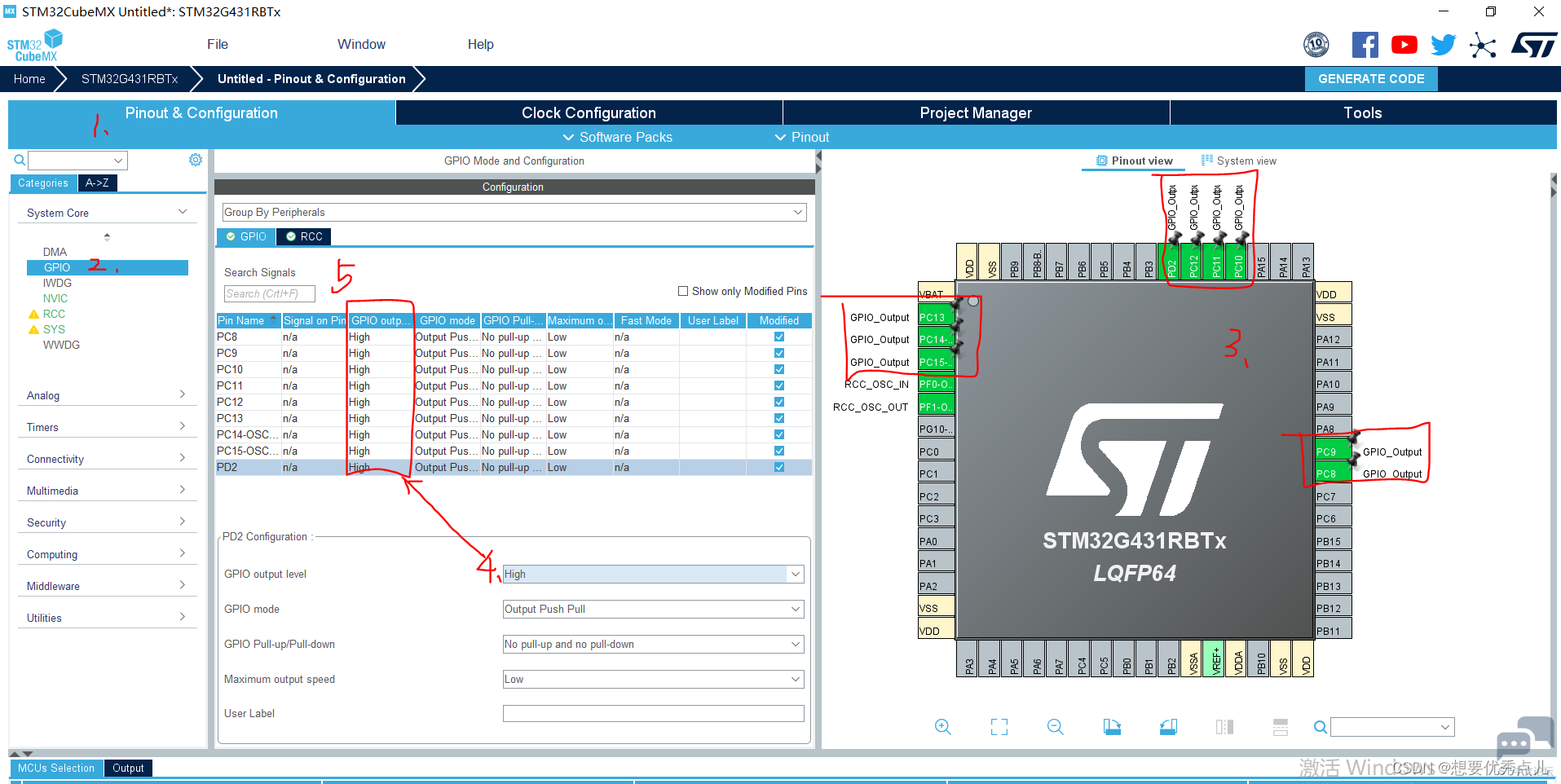Click the PC9 pin on the chip
The image size is (1561, 784).
1334,451
